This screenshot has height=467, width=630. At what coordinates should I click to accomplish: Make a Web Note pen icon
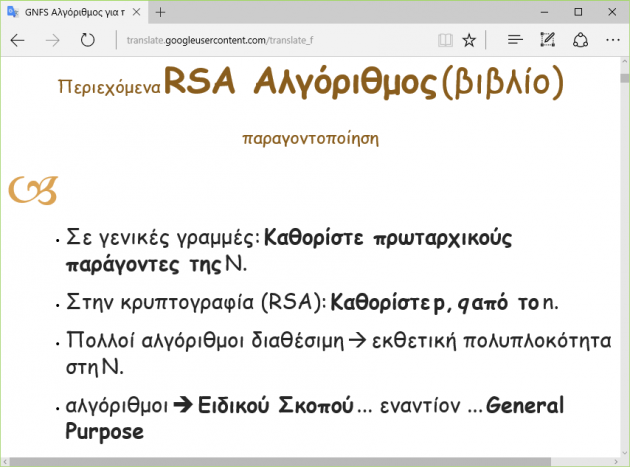click(548, 40)
